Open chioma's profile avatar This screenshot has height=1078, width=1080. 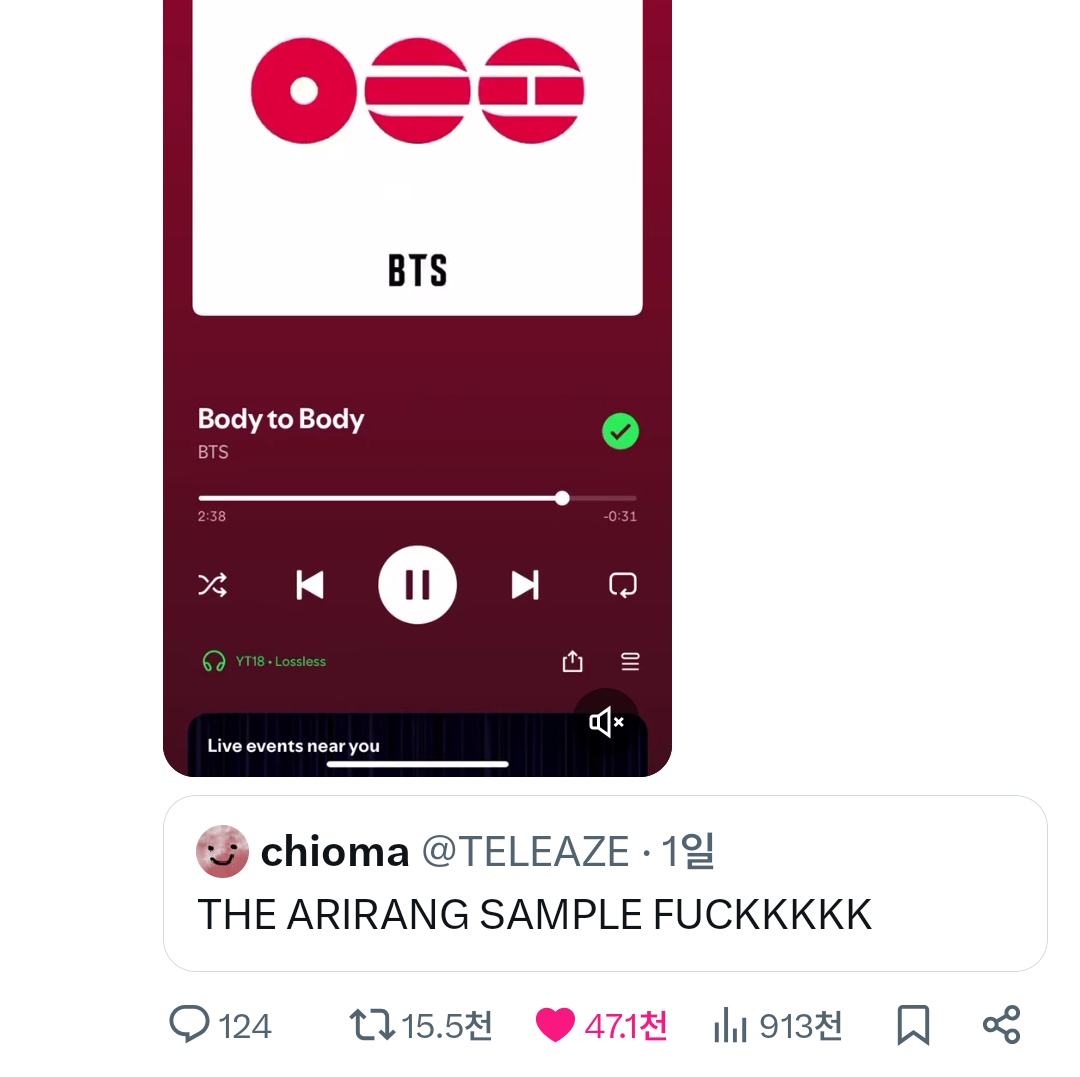click(x=222, y=852)
